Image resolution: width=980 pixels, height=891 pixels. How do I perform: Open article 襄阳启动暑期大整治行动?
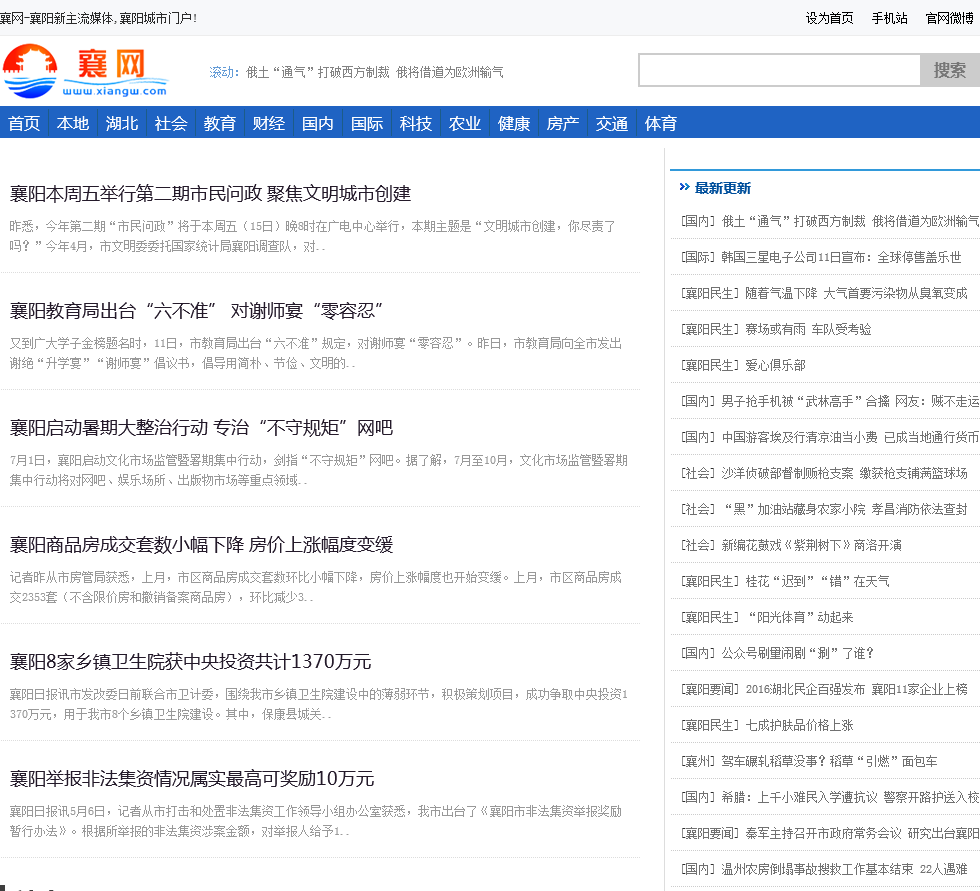point(201,428)
